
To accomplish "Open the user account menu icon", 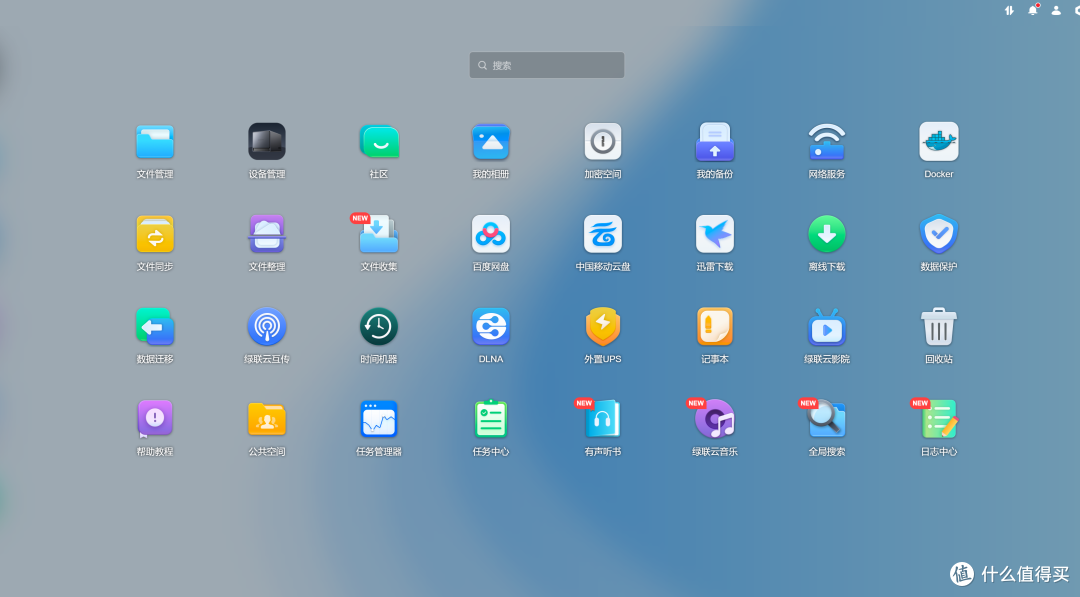I will 1056,10.
